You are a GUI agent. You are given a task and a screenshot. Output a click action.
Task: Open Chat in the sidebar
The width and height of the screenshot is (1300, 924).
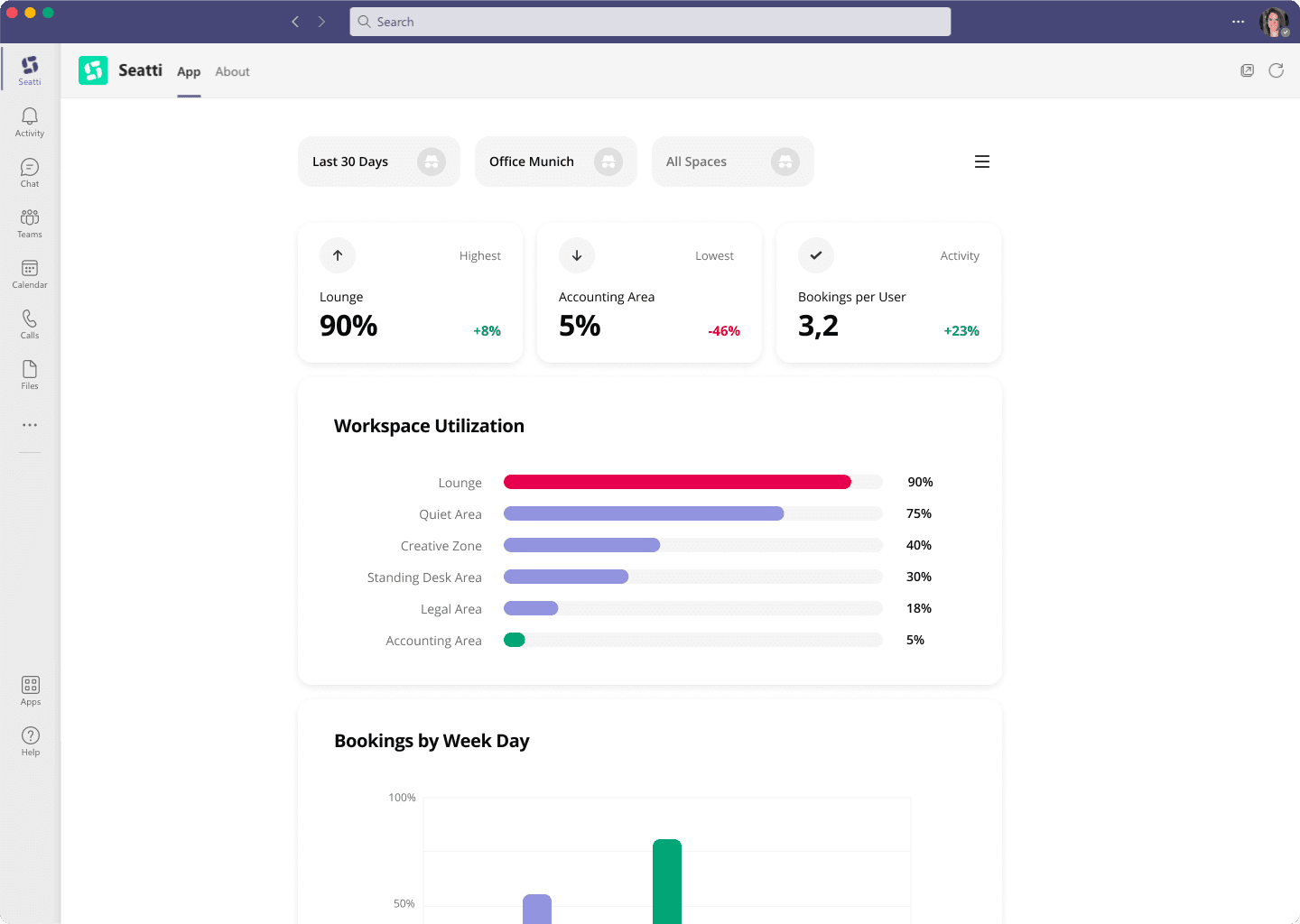30,172
